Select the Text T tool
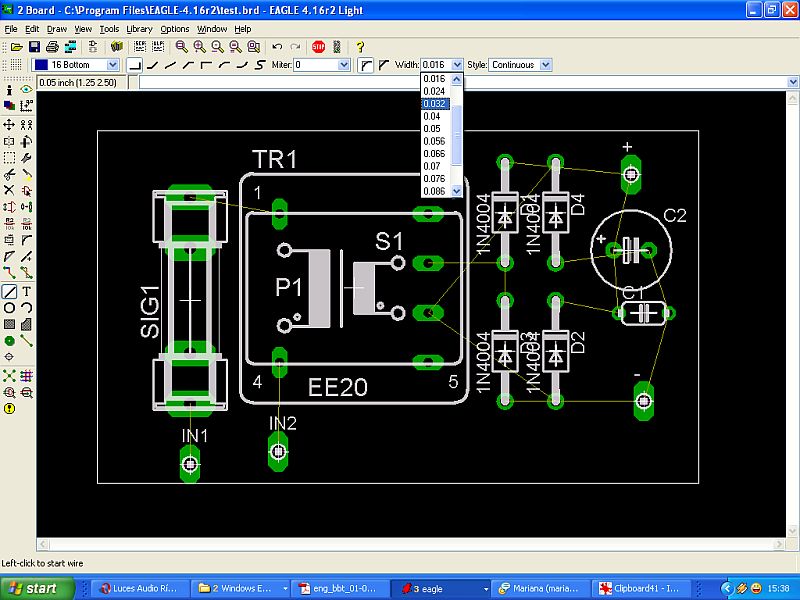The image size is (800, 600). 27,291
